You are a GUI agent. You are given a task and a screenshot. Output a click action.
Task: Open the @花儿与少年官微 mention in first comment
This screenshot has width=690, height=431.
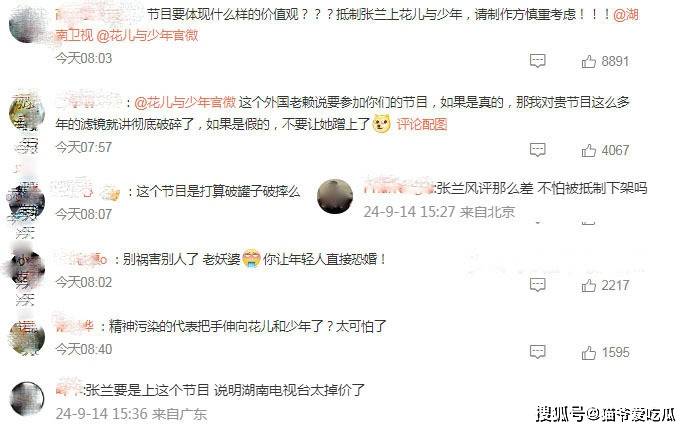[147, 35]
